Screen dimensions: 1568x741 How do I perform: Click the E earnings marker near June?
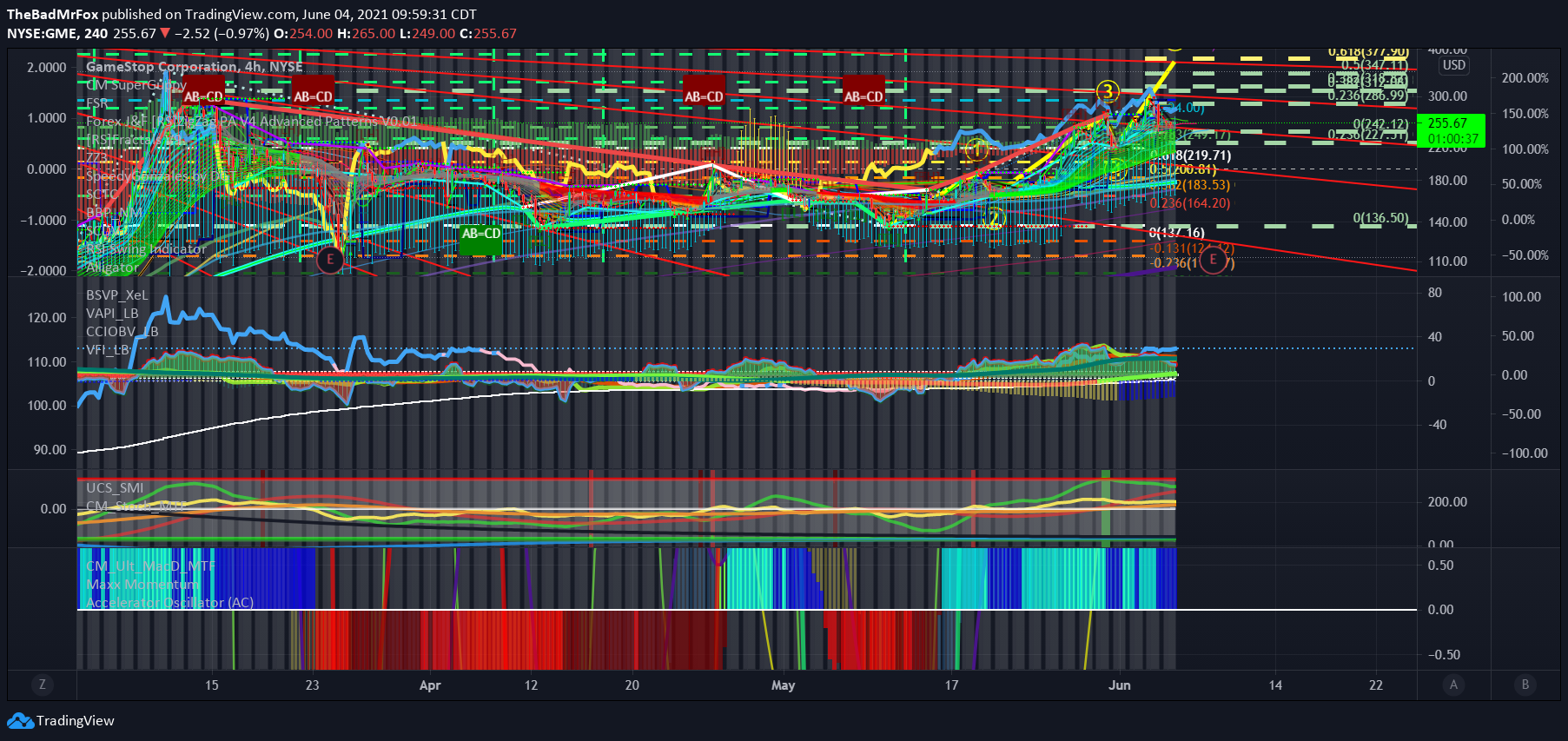[1214, 259]
